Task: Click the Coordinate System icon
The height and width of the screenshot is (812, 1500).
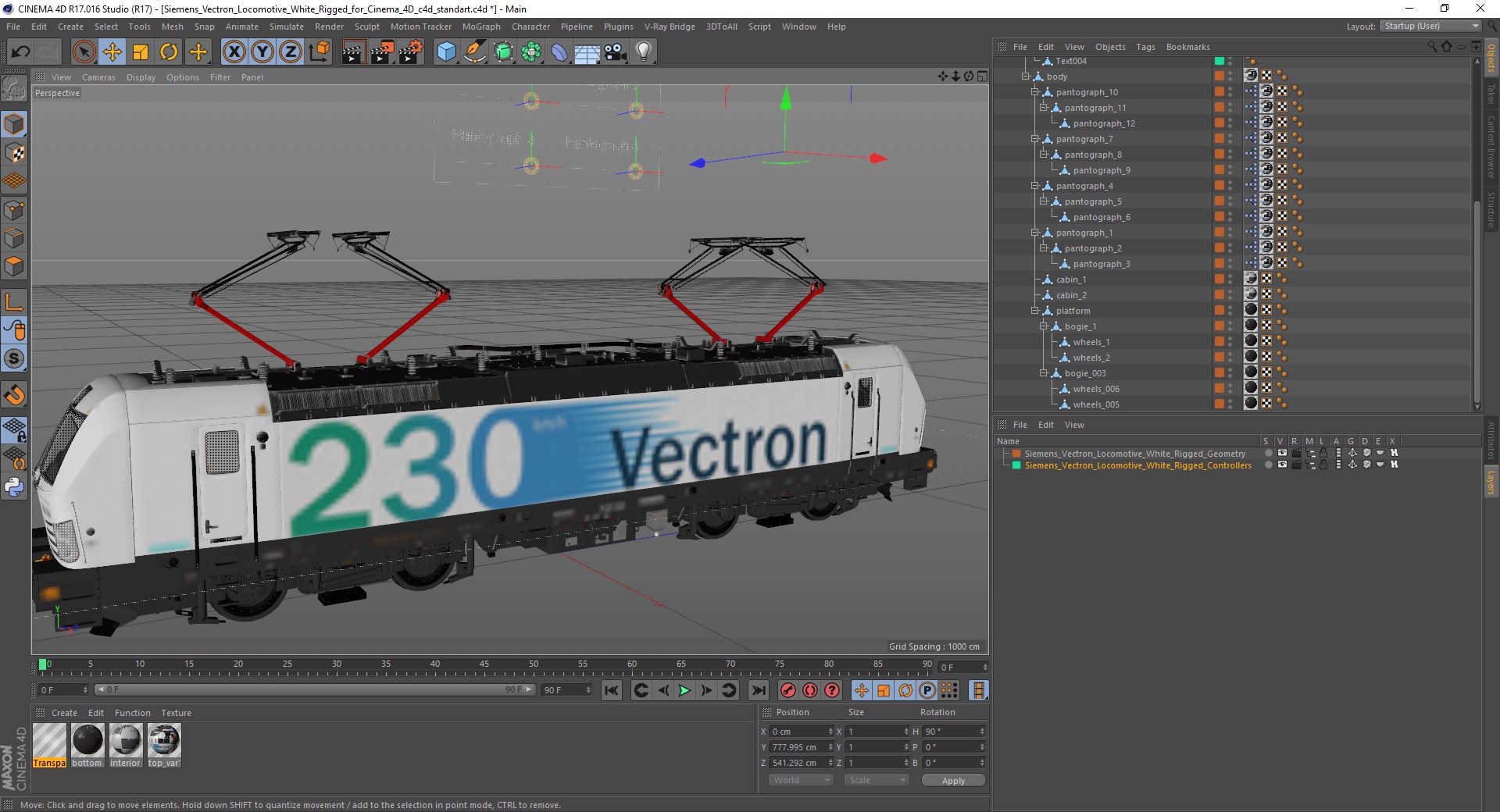Action: click(319, 52)
